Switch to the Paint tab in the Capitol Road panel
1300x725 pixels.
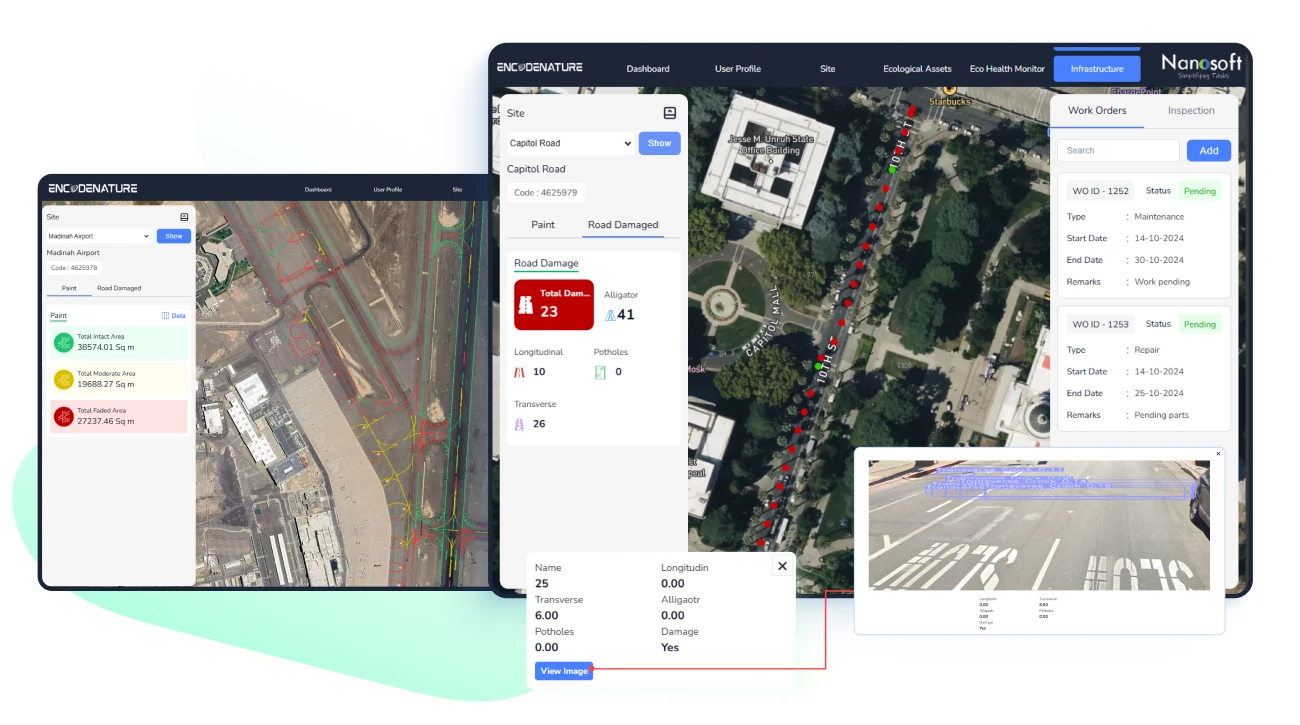(x=541, y=225)
